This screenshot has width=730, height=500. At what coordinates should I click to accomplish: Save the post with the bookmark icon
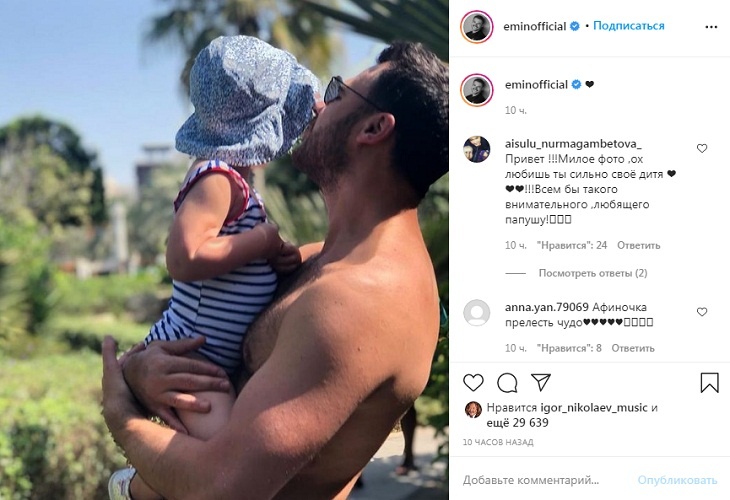coord(710,383)
